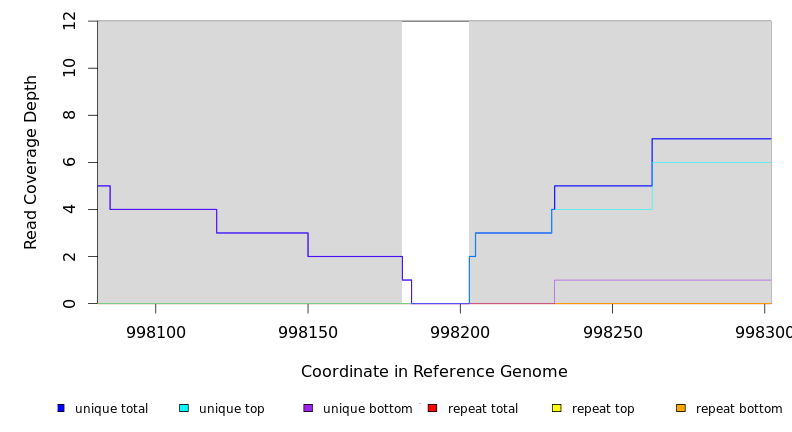Click the 'unique top' legend text
Viewport: 792px width, 432px height.
(231, 409)
